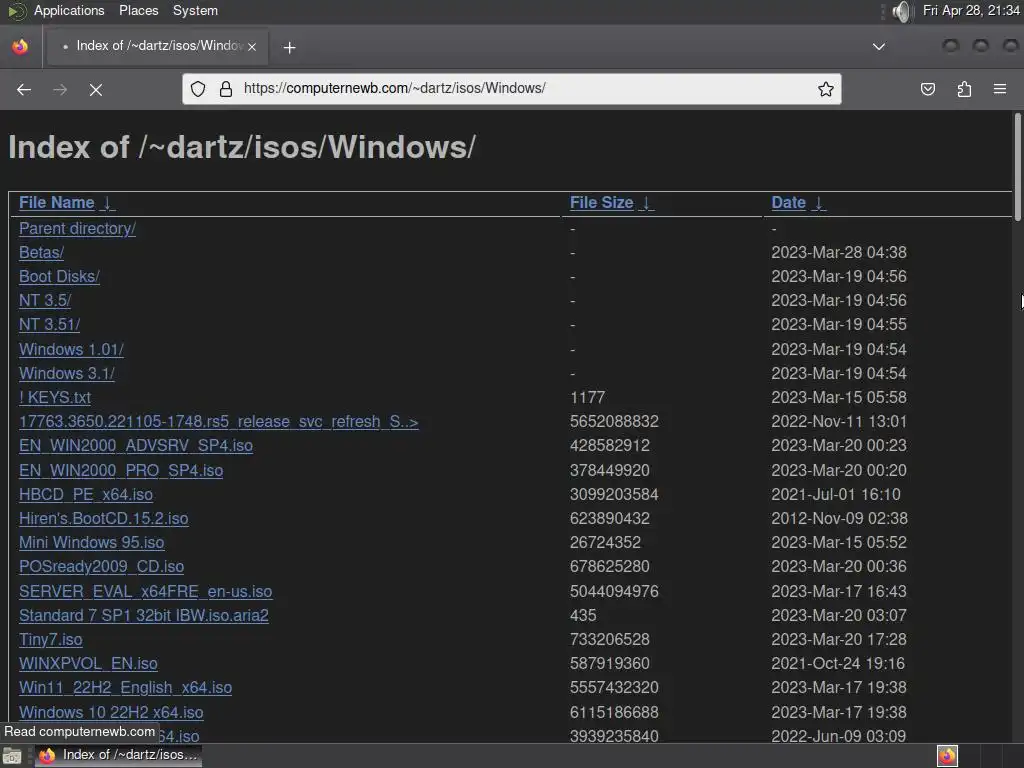This screenshot has height=768, width=1024.
Task: Download Mini Windows 95.iso
Action: [x=91, y=543]
